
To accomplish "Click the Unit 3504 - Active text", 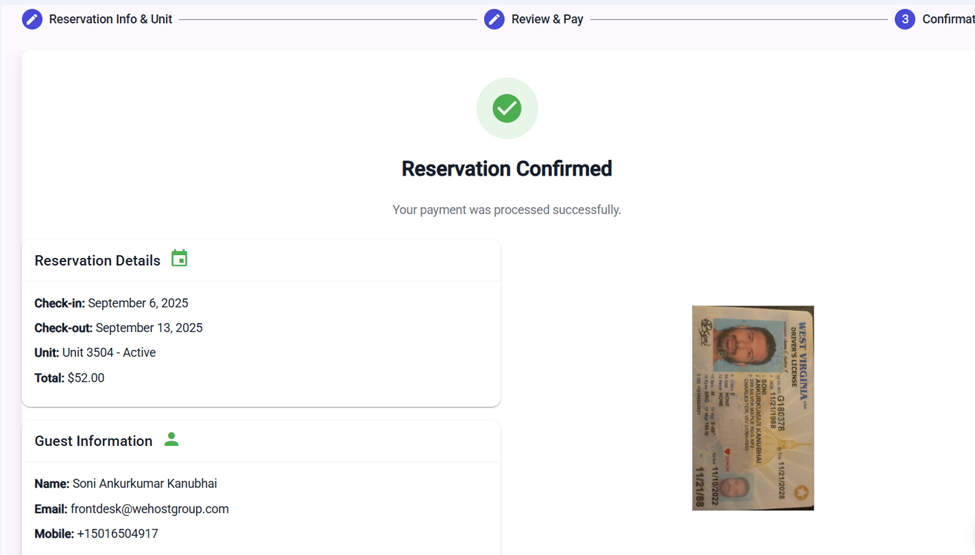I will (108, 353).
